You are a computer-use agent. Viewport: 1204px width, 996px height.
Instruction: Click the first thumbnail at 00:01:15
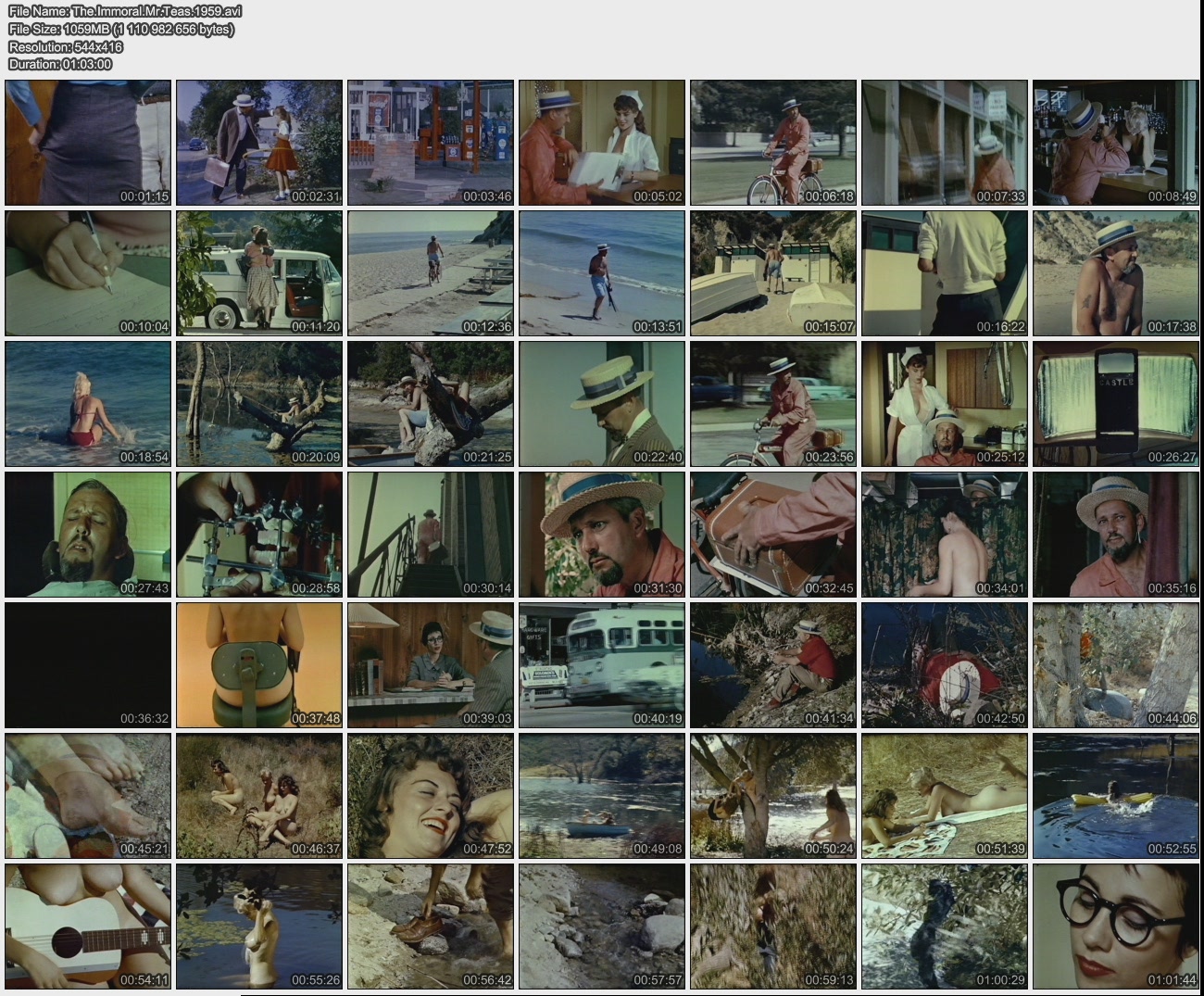tap(88, 142)
